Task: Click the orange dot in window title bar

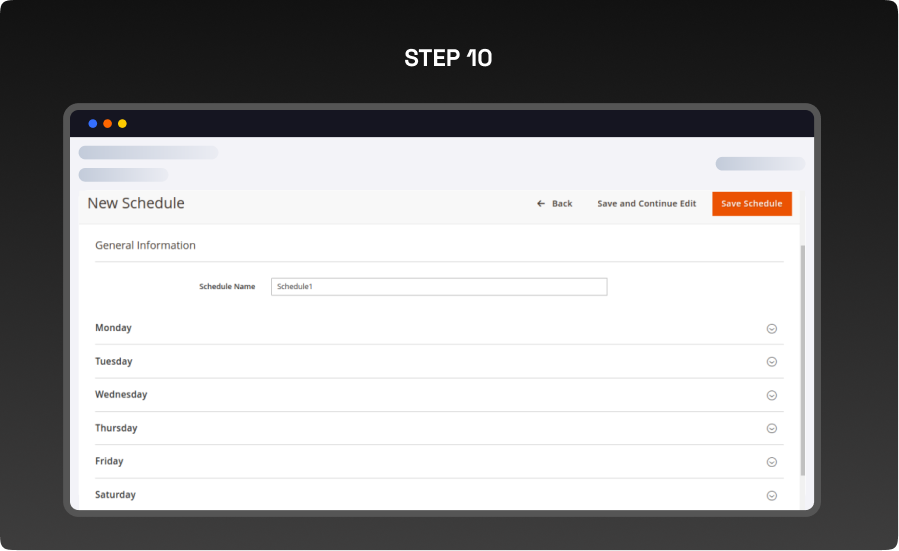Action: point(108,124)
